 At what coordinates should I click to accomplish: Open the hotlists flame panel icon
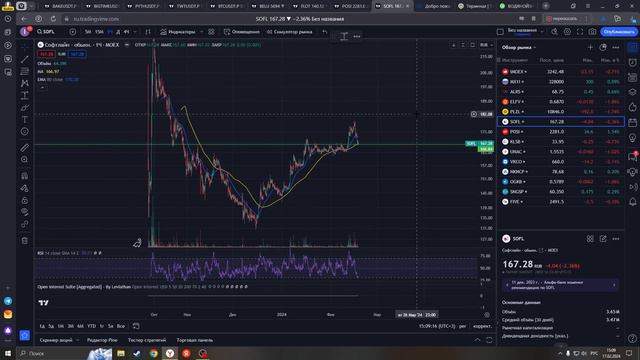[632, 107]
